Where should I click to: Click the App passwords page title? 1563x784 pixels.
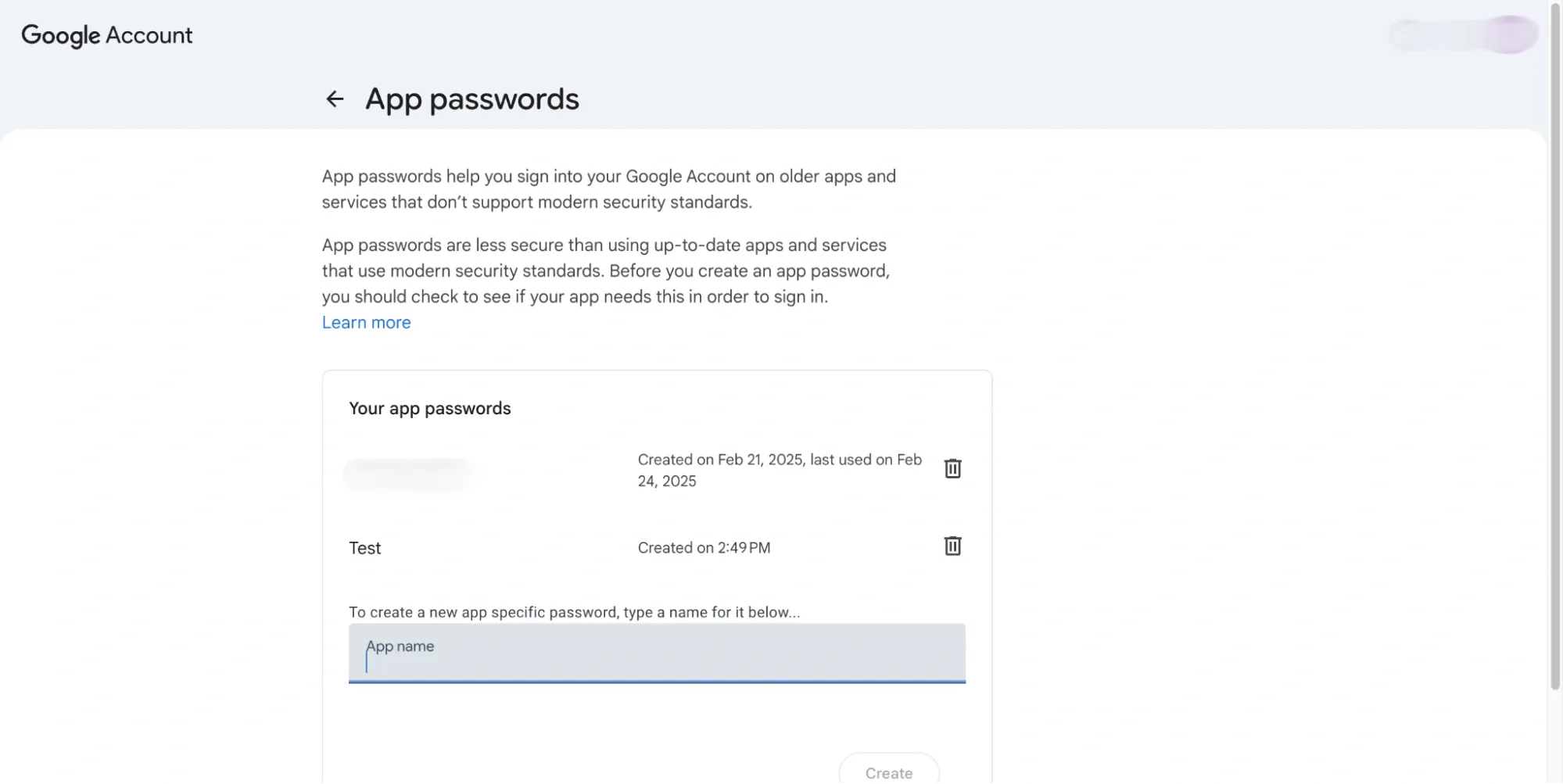click(x=471, y=98)
